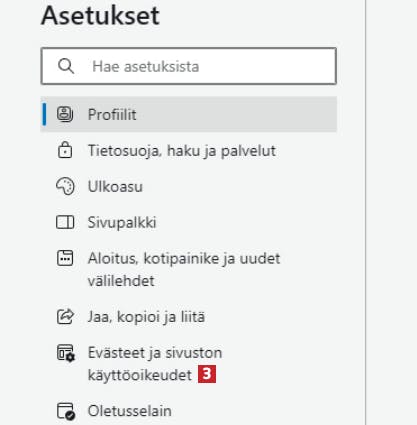Click the share arrow icon for Jaa
The width and height of the screenshot is (417, 425).
[65, 317]
